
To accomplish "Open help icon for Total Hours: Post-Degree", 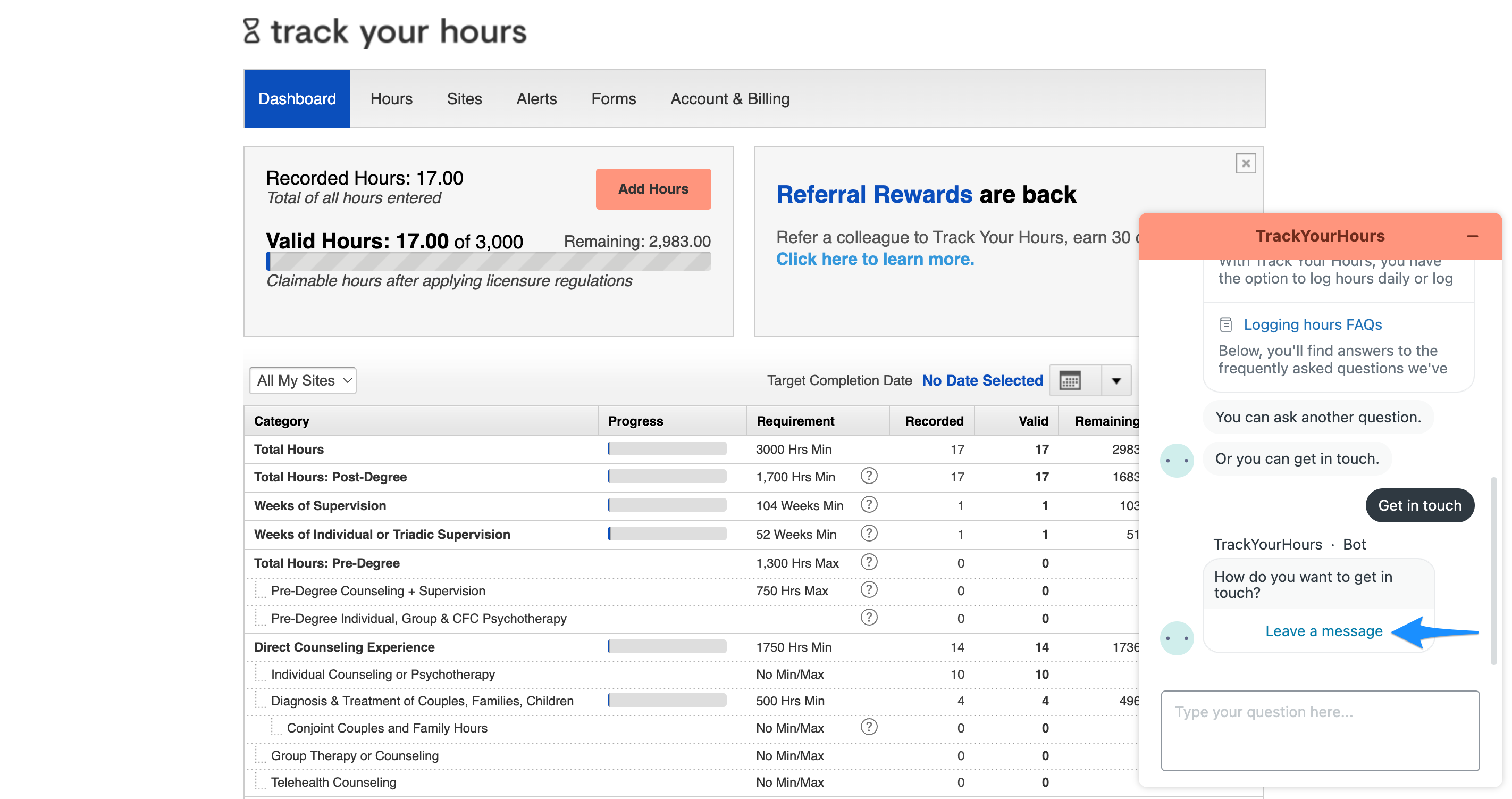I will 869,476.
